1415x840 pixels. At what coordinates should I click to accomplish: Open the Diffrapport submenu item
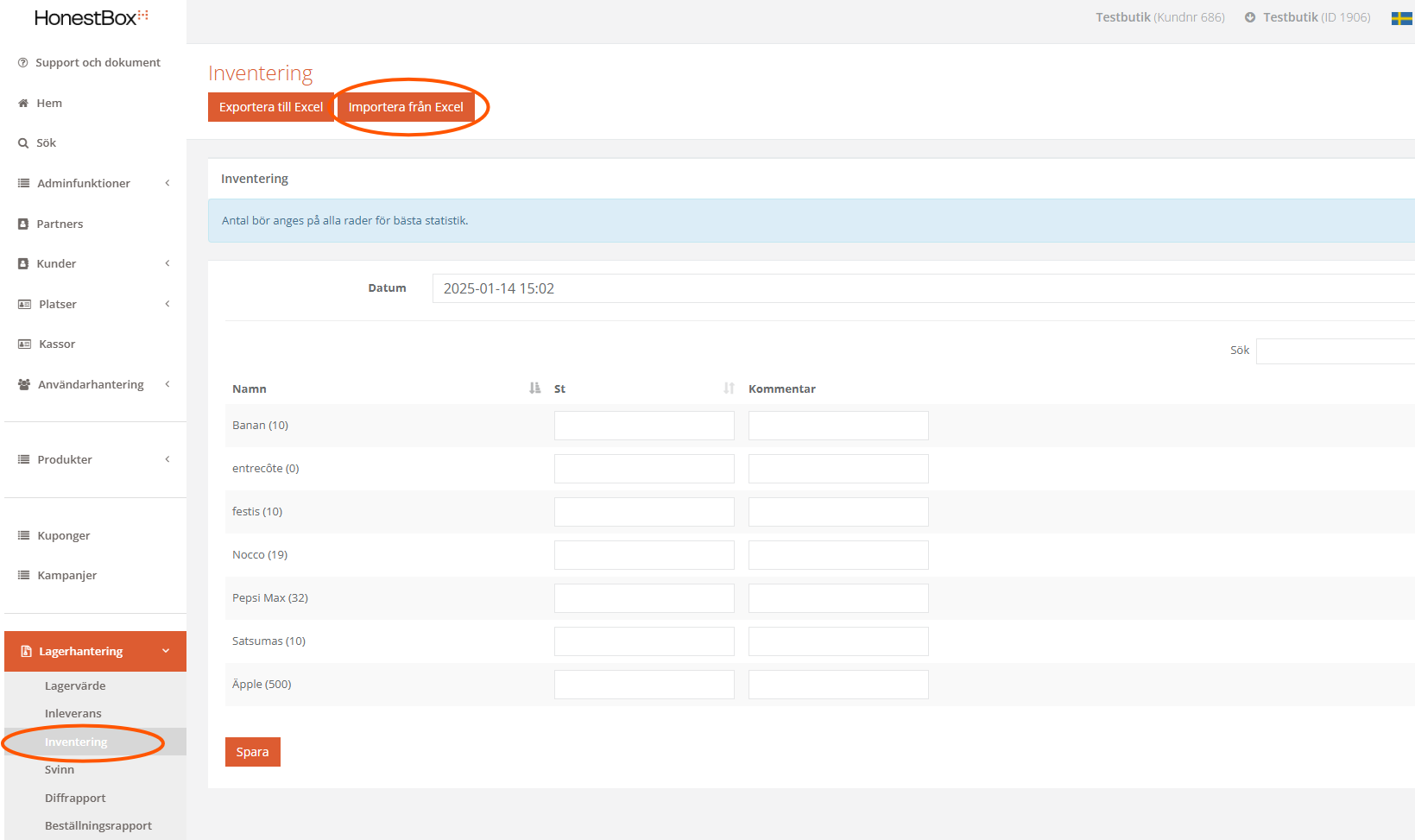point(75,798)
